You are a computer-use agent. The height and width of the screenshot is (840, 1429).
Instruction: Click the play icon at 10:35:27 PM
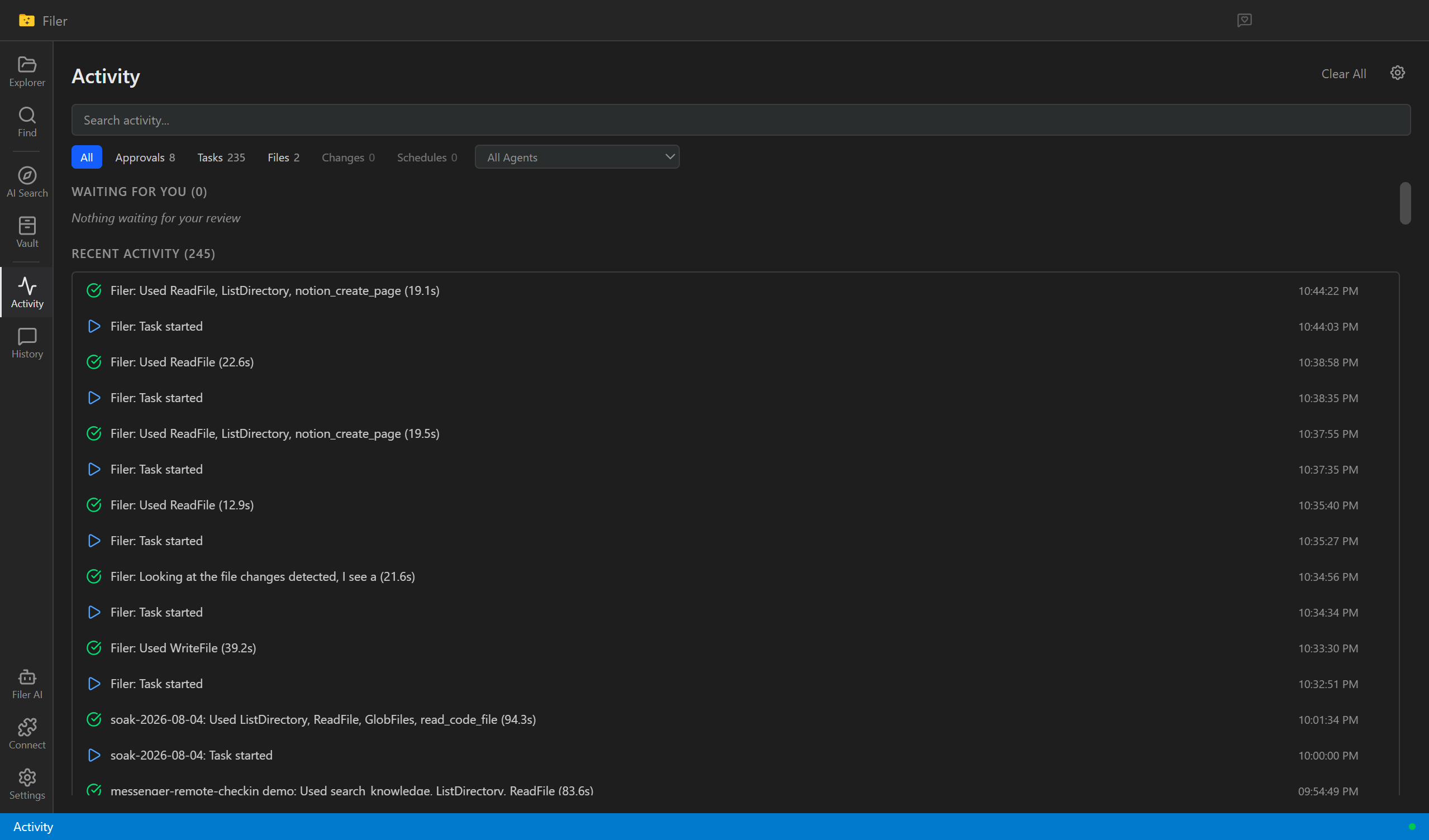click(94, 541)
